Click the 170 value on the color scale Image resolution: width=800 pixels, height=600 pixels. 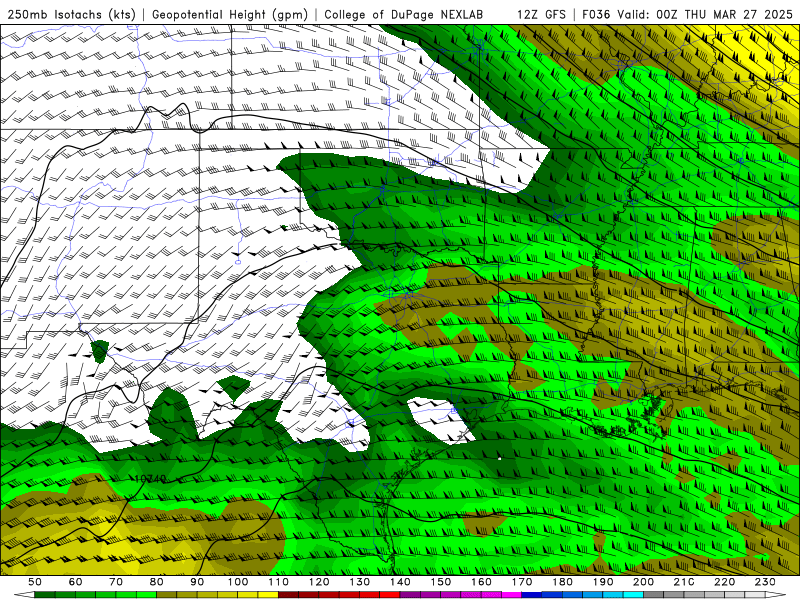coord(522,582)
